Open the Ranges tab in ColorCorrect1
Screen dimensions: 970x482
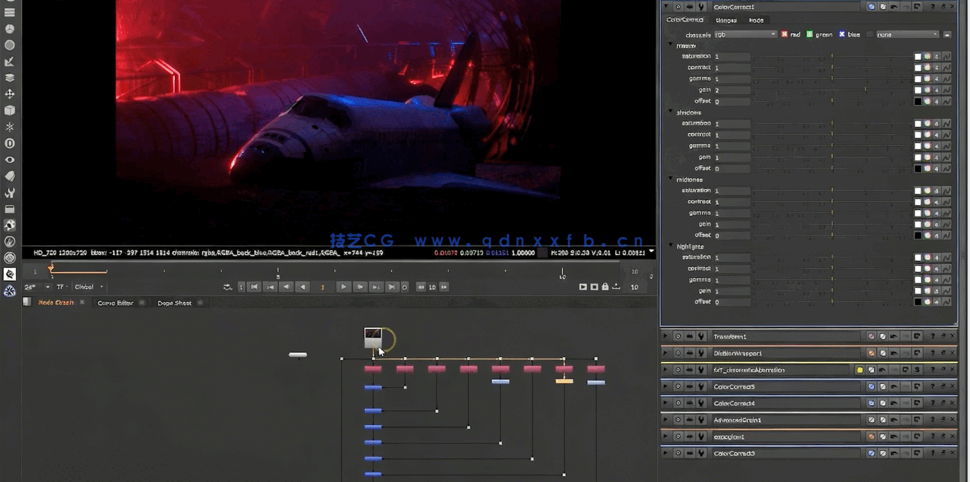point(726,20)
